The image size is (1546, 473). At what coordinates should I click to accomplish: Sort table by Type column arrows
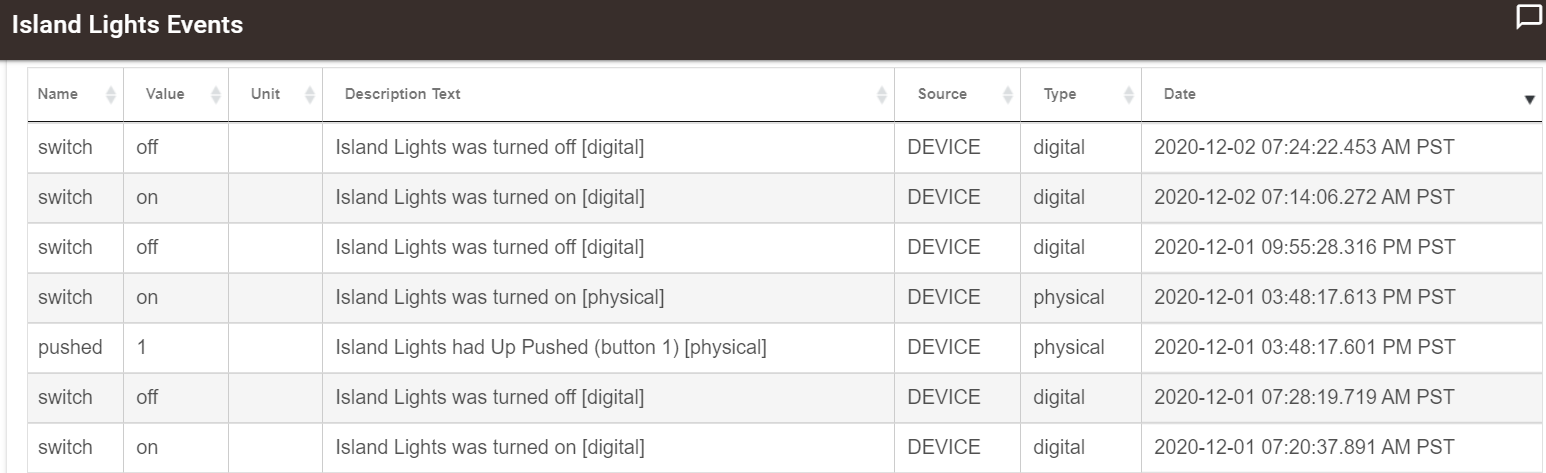pos(1128,94)
